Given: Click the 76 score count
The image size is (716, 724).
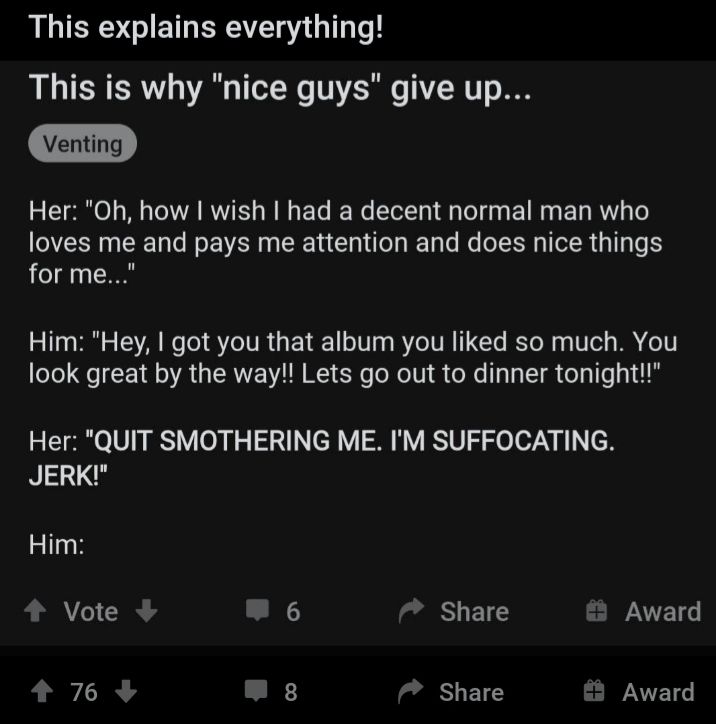Looking at the screenshot, I should point(84,691).
